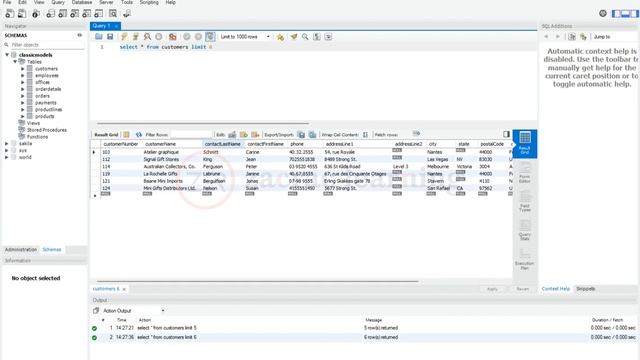This screenshot has width=640, height=360.
Task: Search table data icon in main toolbar
Action: point(113,13)
